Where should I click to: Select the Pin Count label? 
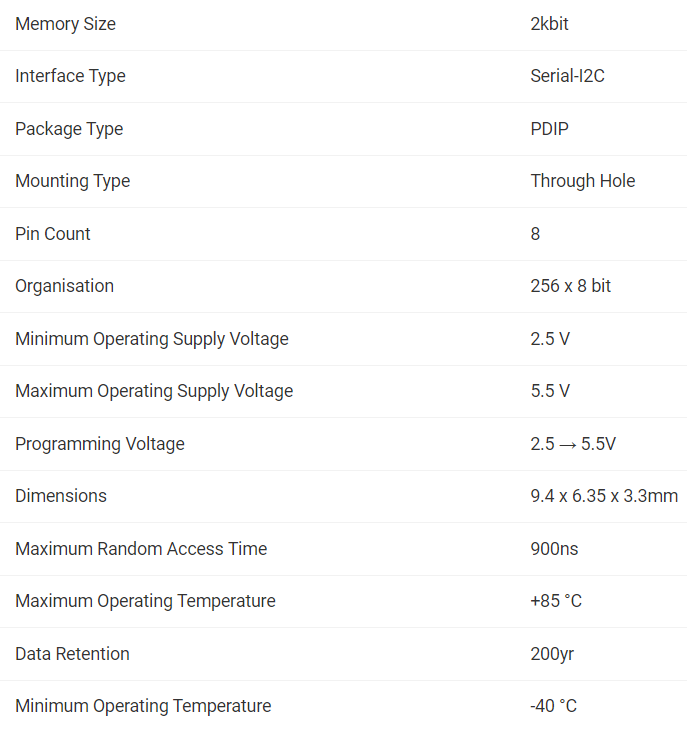pyautogui.click(x=53, y=234)
